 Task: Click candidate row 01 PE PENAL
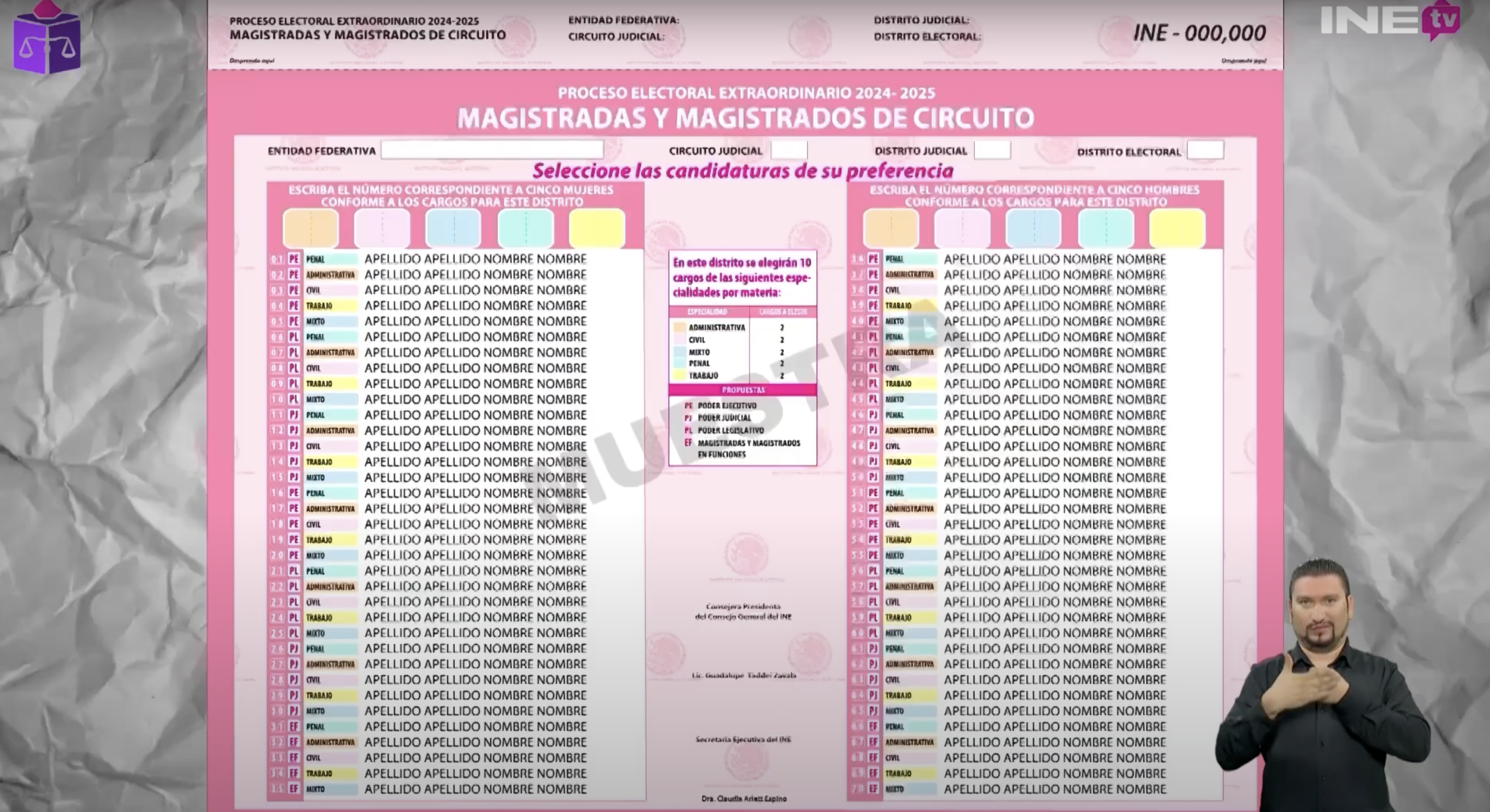[x=456, y=259]
